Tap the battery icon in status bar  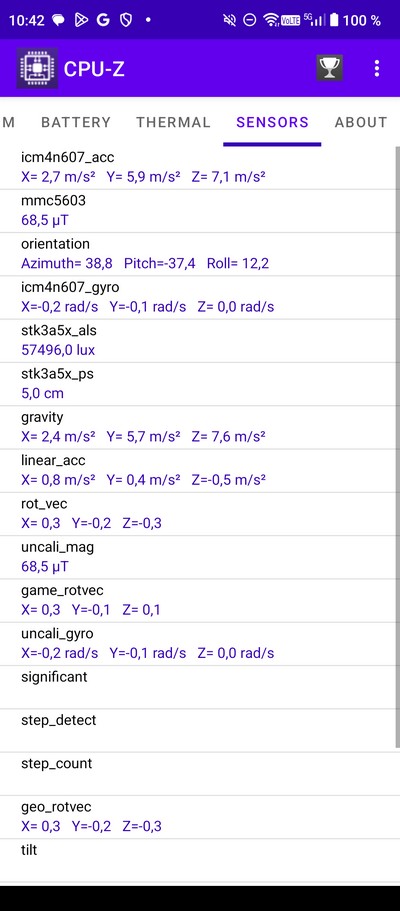click(334, 20)
